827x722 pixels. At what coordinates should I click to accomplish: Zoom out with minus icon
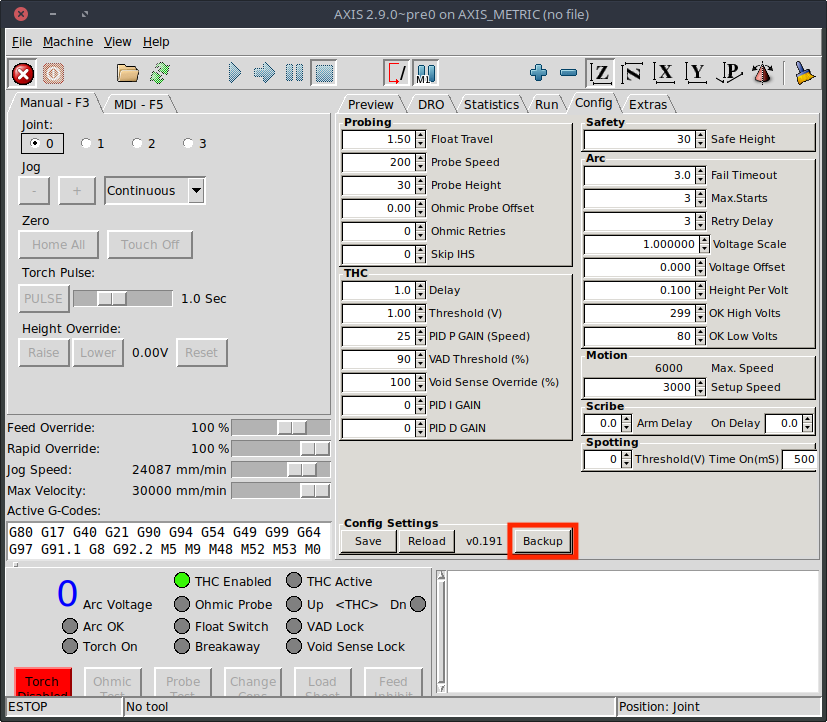point(568,73)
